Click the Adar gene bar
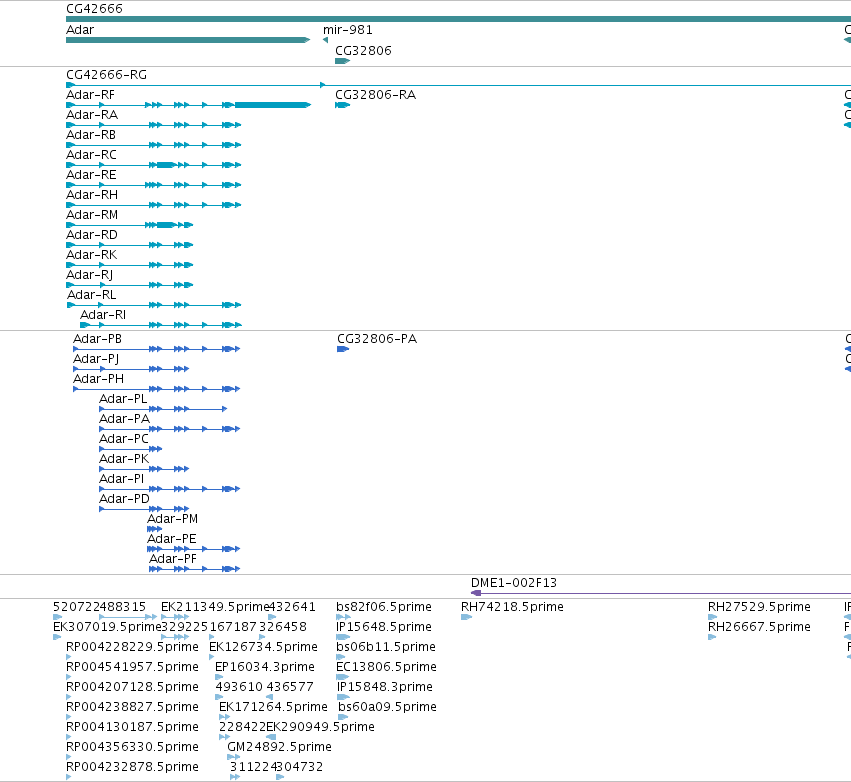Screen dimensions: 851x782 point(188,40)
